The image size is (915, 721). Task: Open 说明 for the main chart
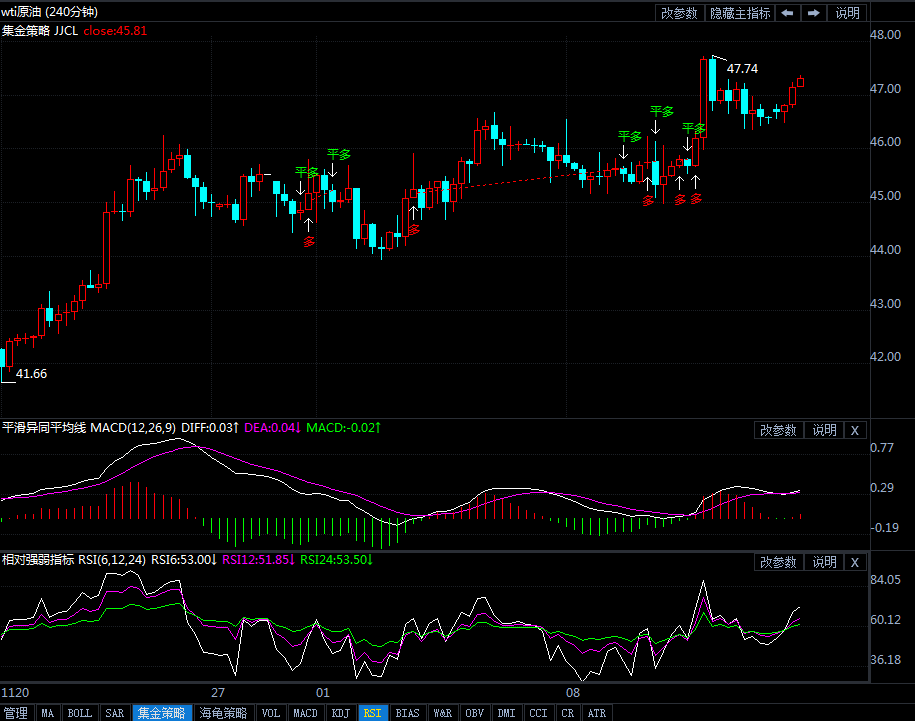click(847, 13)
